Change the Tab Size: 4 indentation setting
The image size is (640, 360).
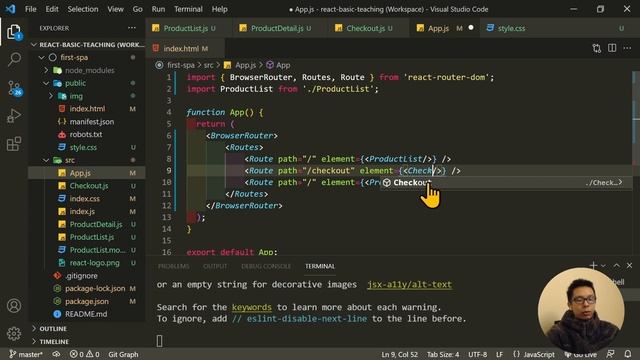coord(443,354)
